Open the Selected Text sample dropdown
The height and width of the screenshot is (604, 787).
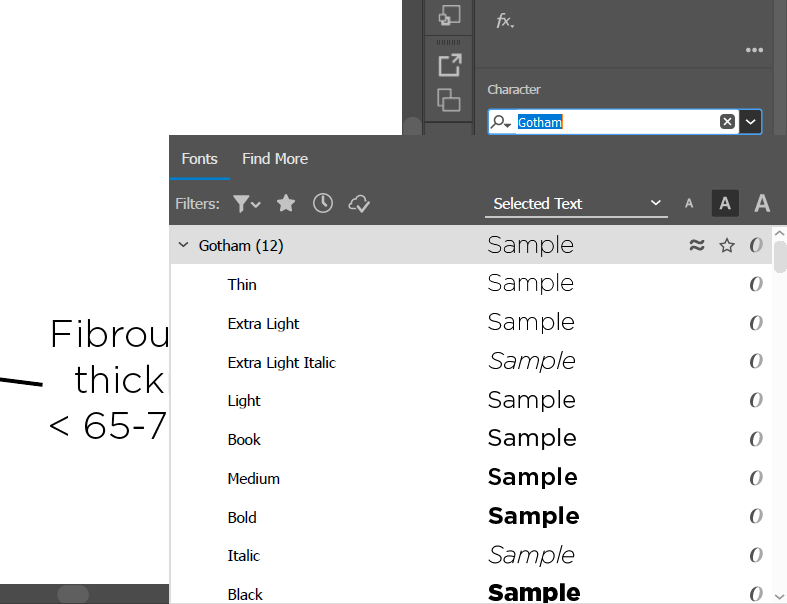[x=576, y=203]
